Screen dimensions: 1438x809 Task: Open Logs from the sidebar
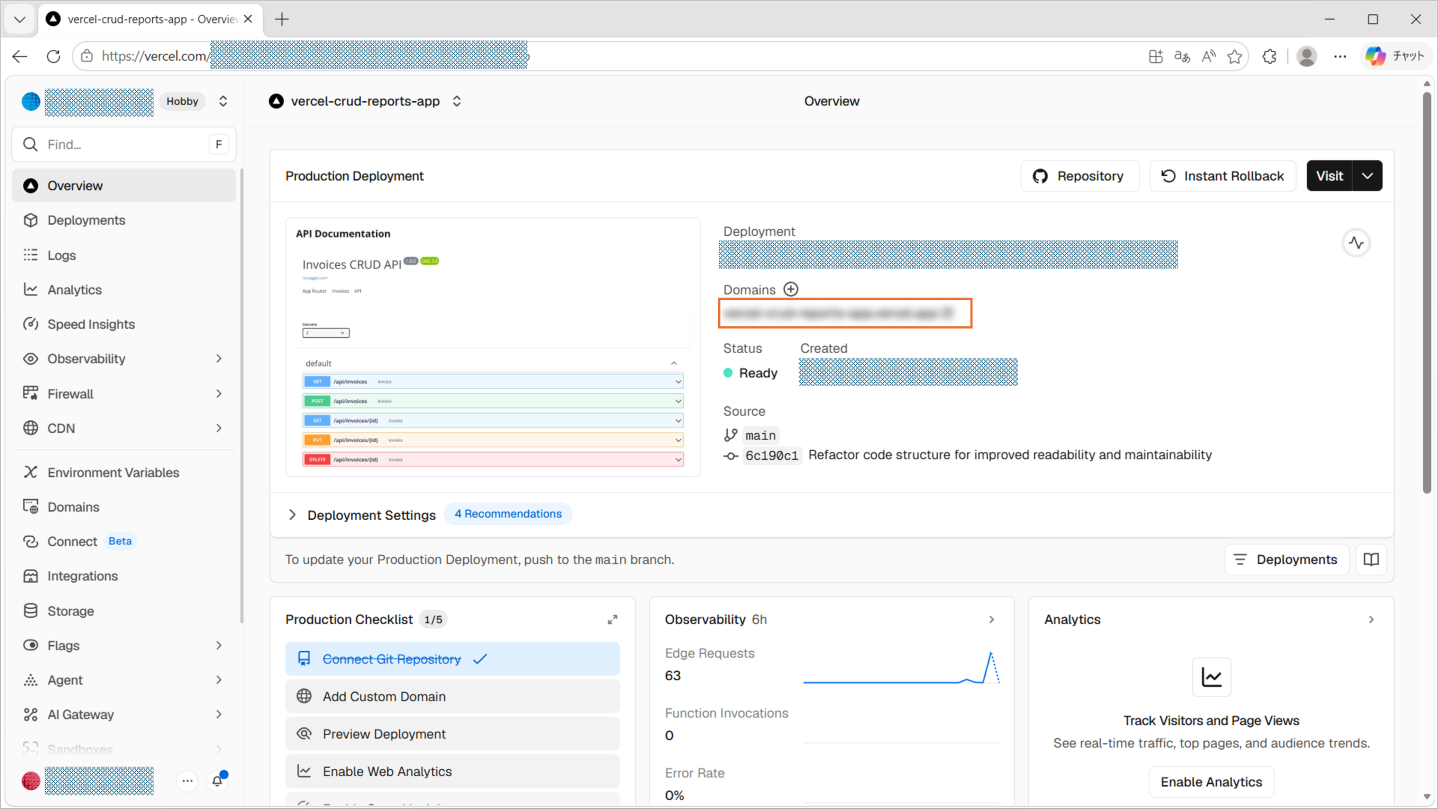coord(124,255)
